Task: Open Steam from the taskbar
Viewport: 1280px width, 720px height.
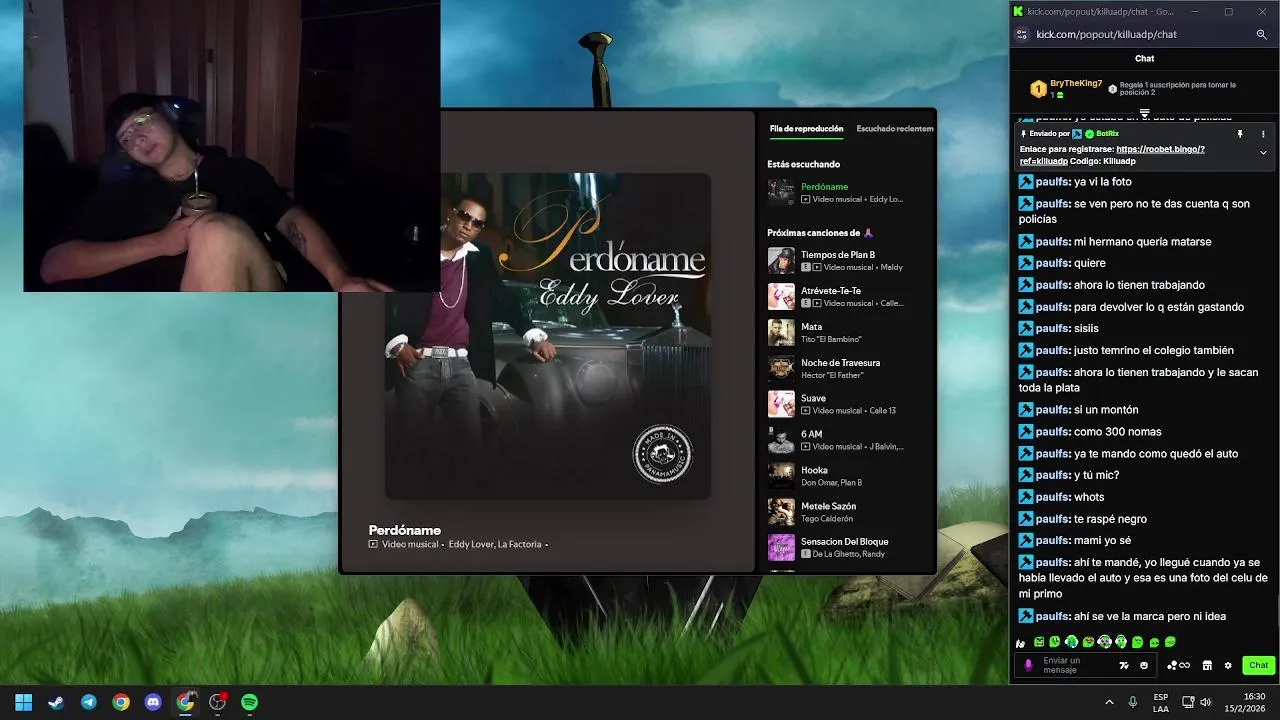Action: (x=56, y=702)
